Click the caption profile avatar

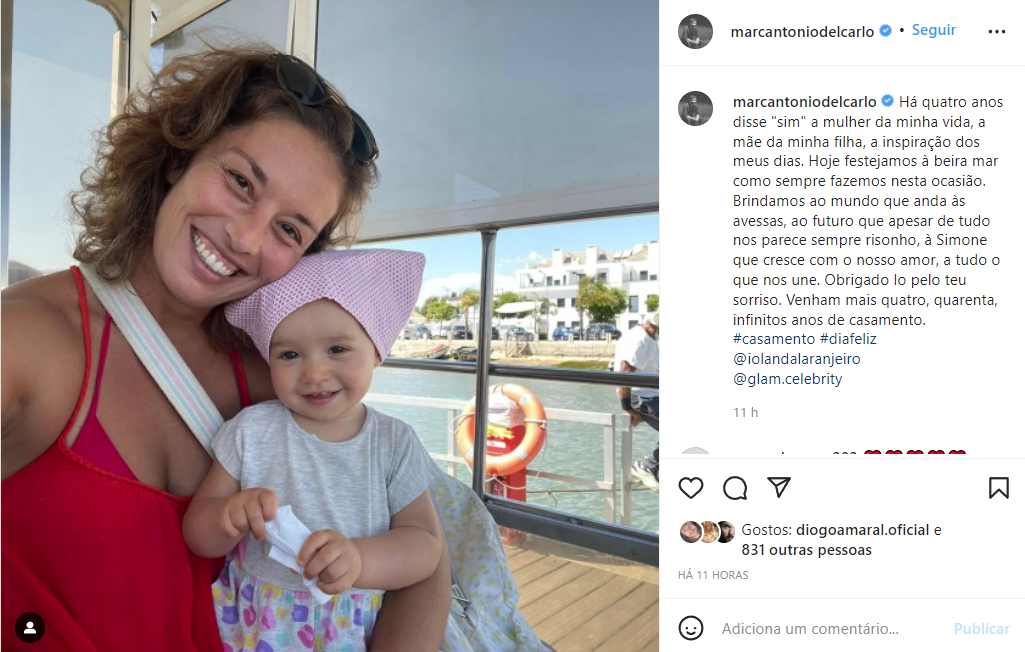click(695, 108)
